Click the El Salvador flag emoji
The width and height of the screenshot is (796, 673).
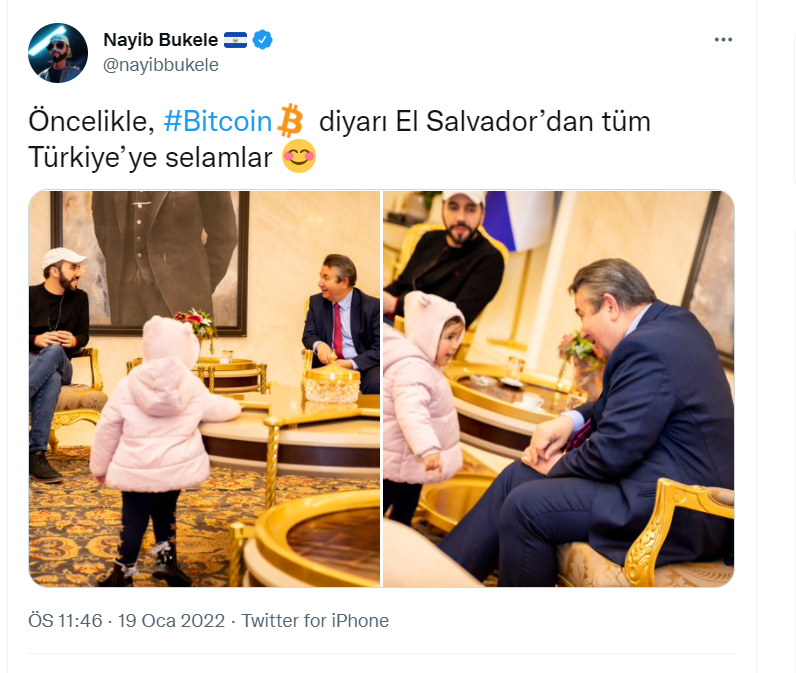pos(235,40)
